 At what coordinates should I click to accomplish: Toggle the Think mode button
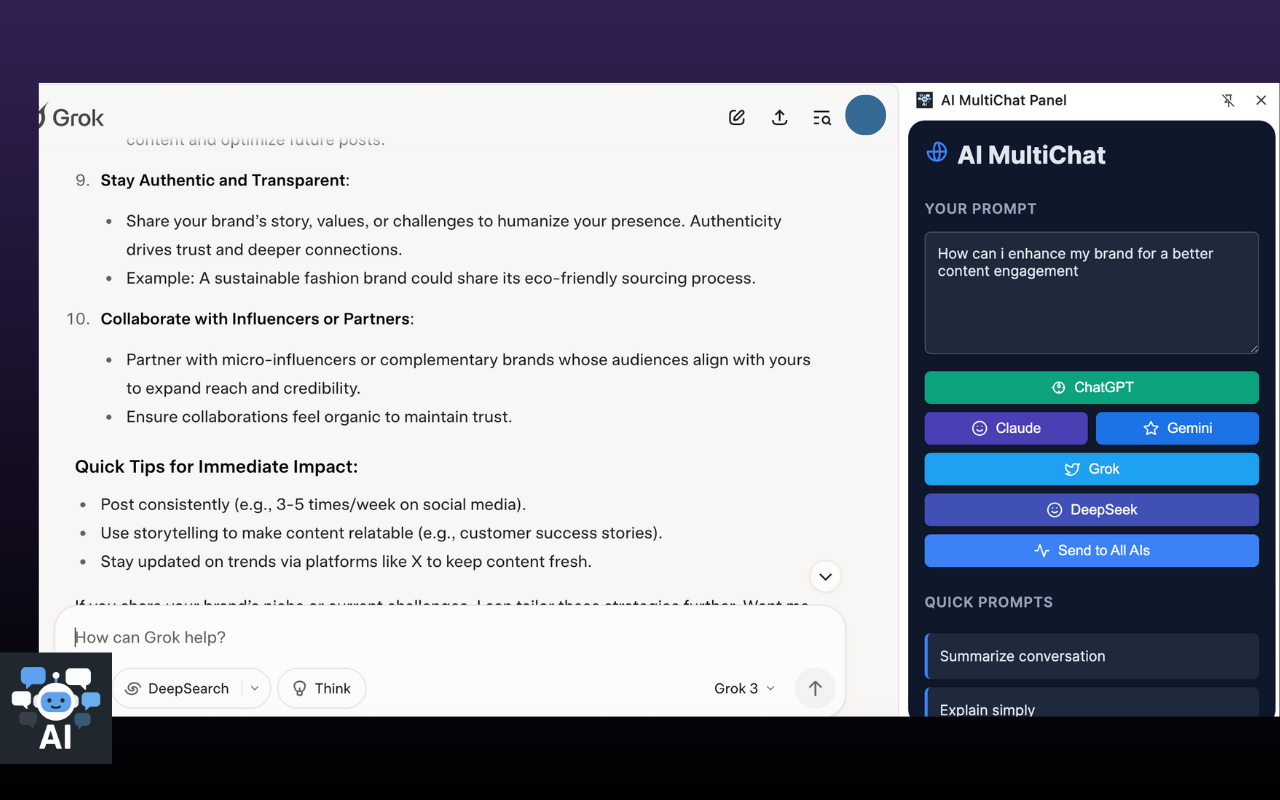click(x=321, y=688)
